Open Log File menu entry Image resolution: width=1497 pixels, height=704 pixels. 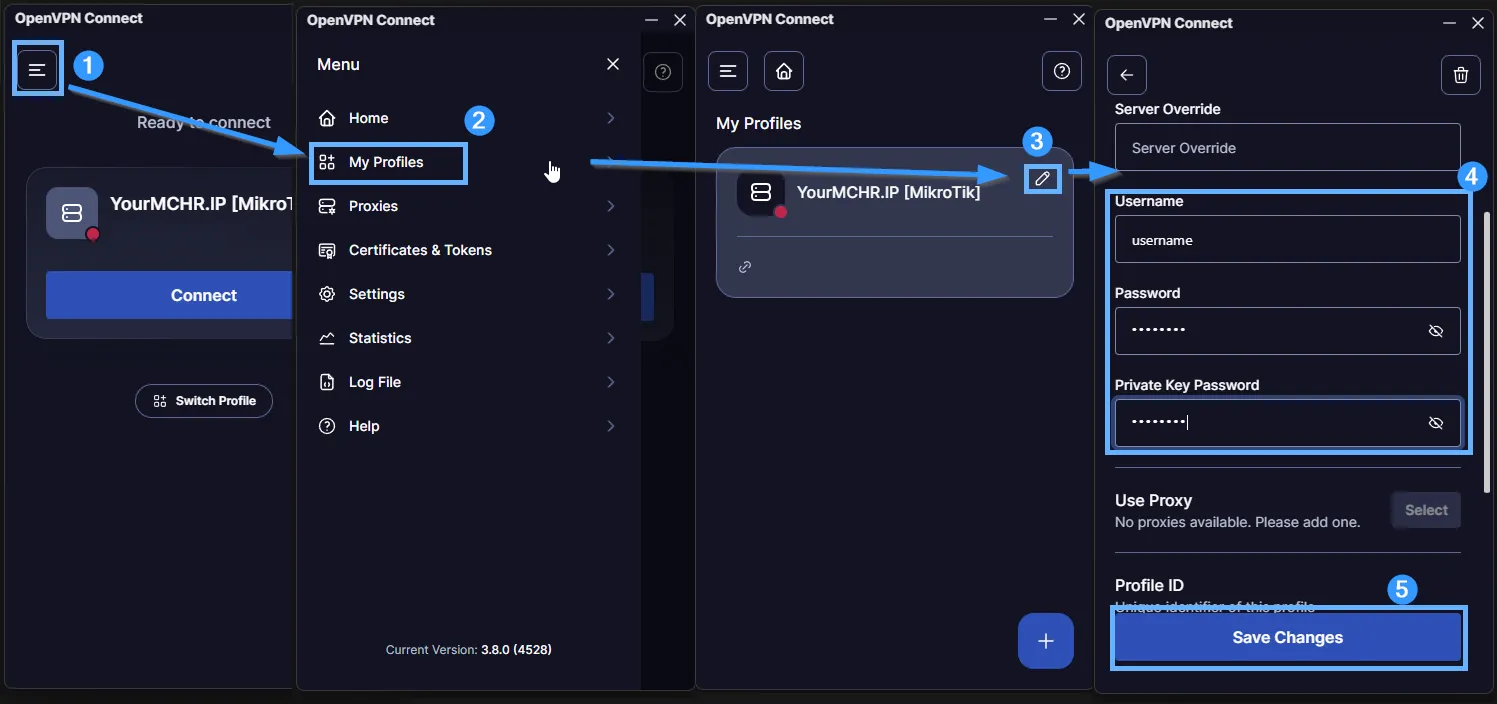click(467, 382)
